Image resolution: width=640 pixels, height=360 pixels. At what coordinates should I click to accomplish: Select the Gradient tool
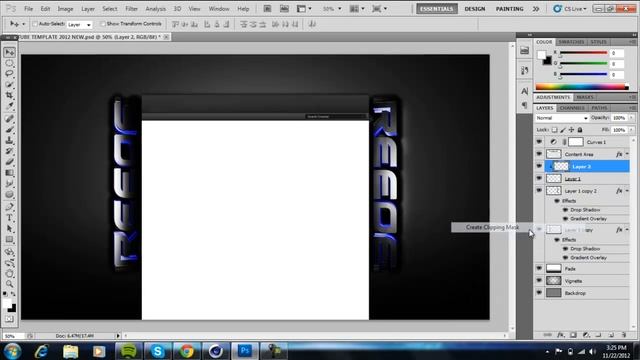[x=9, y=173]
